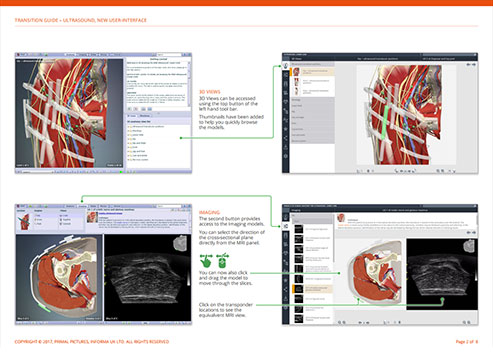Image resolution: width=493 pixels, height=360 pixels.
Task: Click 'Page 2 of 8' footer text
Action: 467,342
